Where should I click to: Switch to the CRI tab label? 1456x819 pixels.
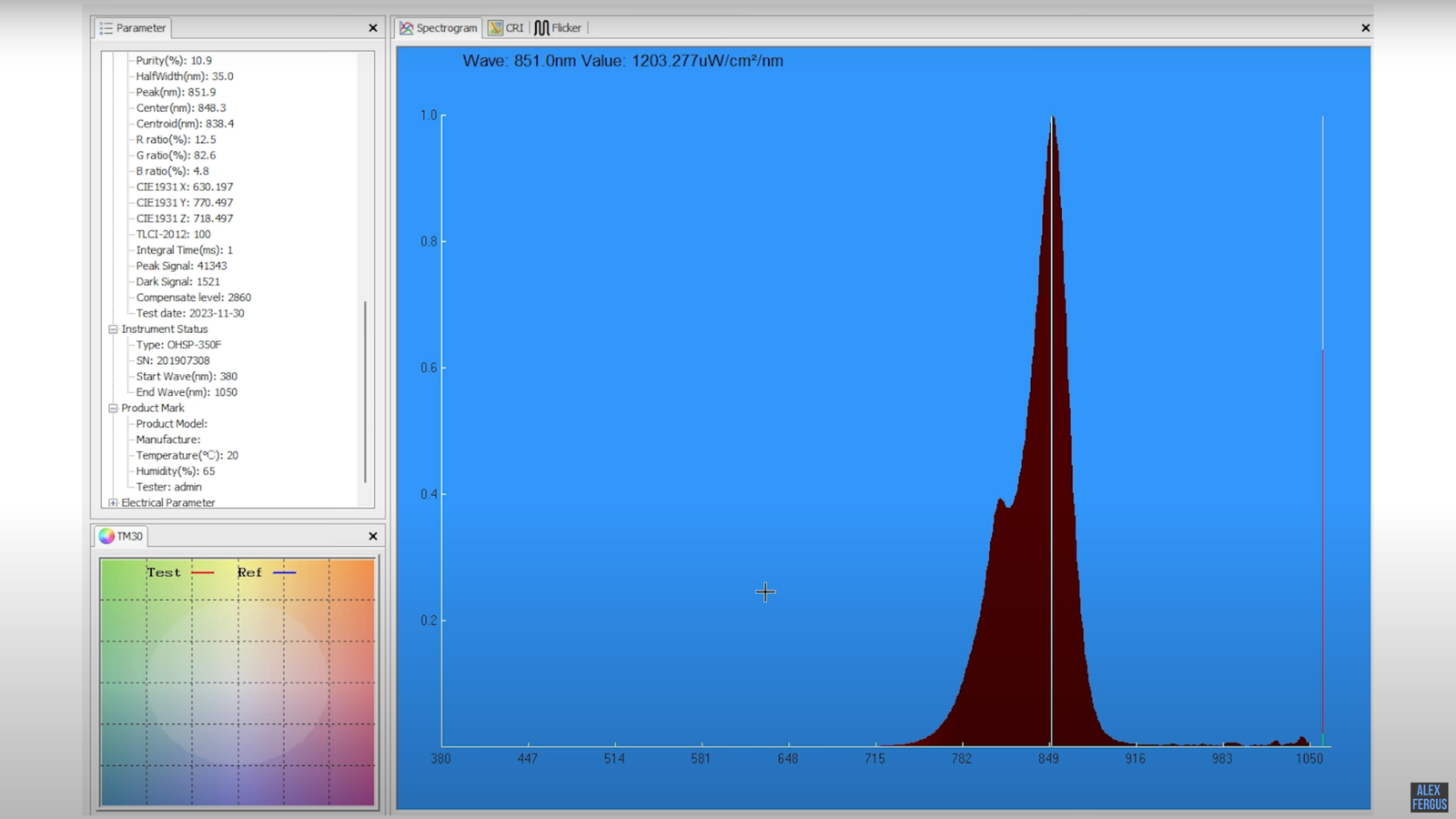[515, 28]
